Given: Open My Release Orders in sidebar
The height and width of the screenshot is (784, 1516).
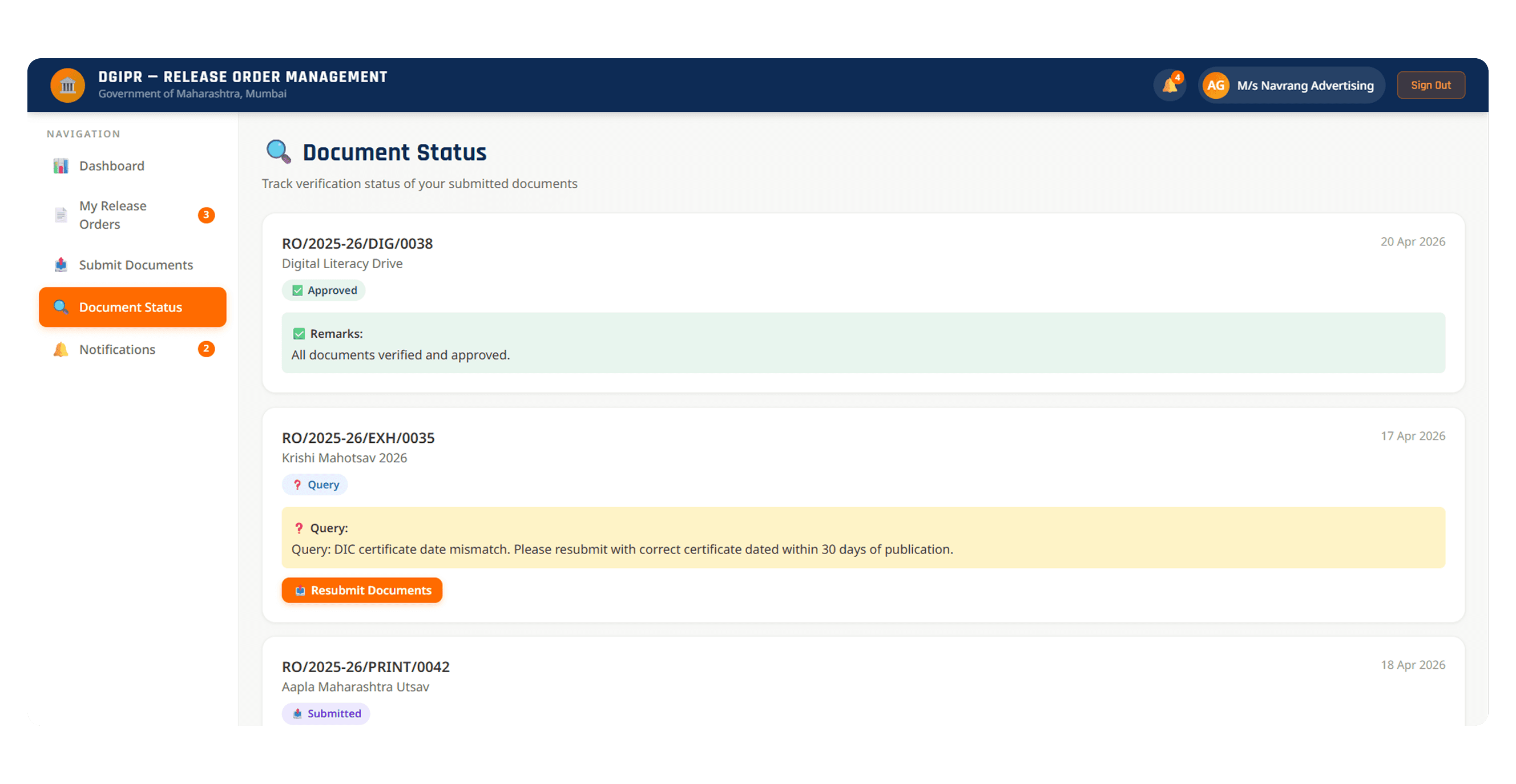Looking at the screenshot, I should tap(132, 215).
